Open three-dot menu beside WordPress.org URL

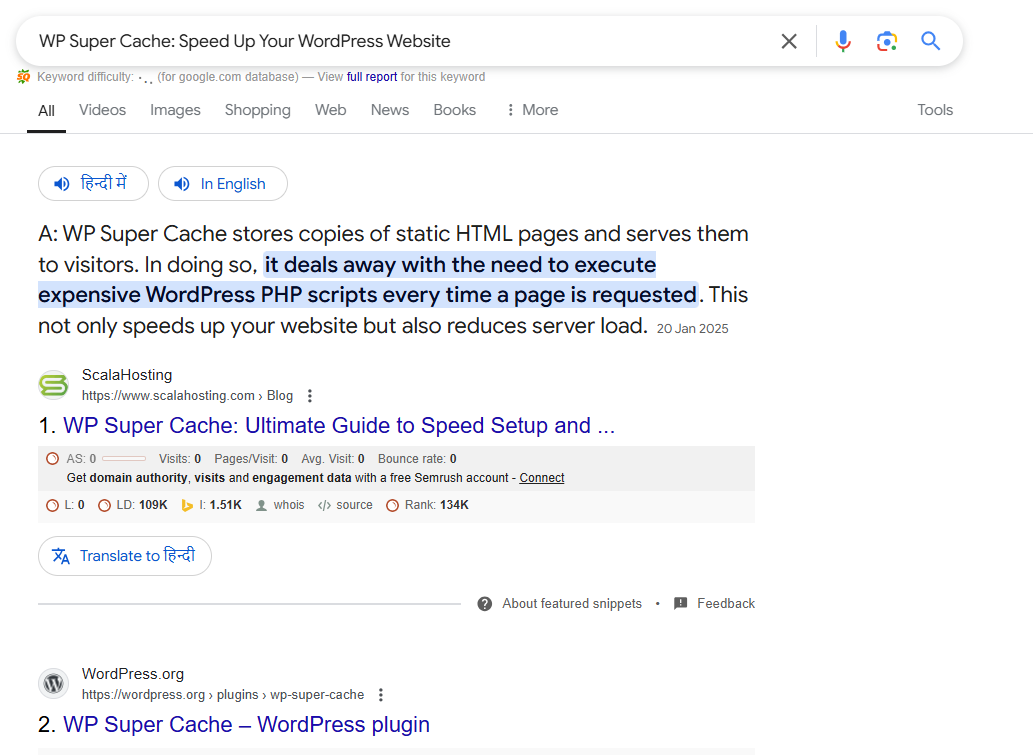click(x=381, y=695)
